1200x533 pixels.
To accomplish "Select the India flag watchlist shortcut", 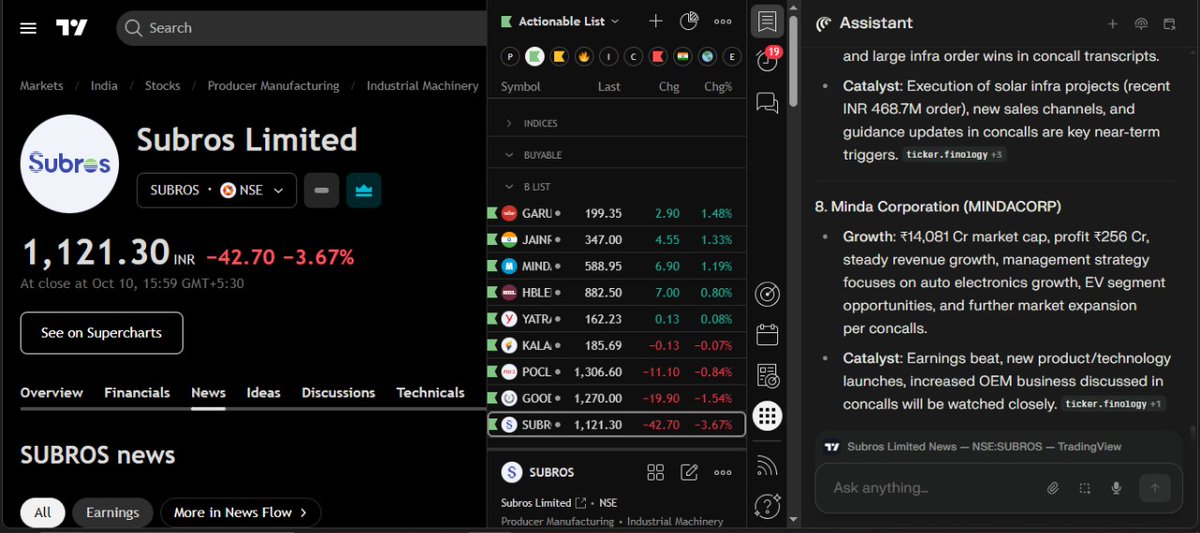I will (x=683, y=56).
